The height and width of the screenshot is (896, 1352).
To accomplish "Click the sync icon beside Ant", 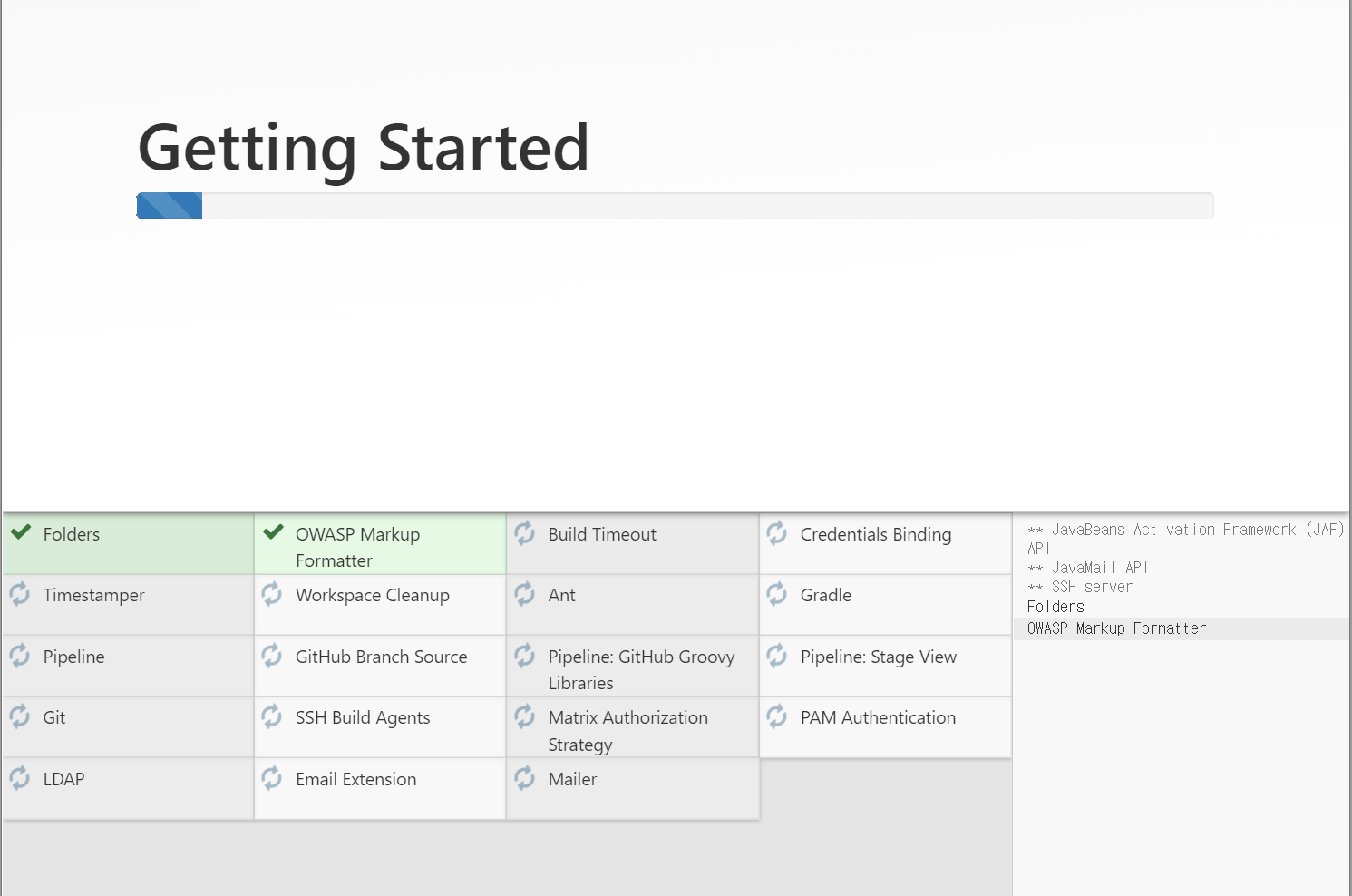I will tap(525, 594).
